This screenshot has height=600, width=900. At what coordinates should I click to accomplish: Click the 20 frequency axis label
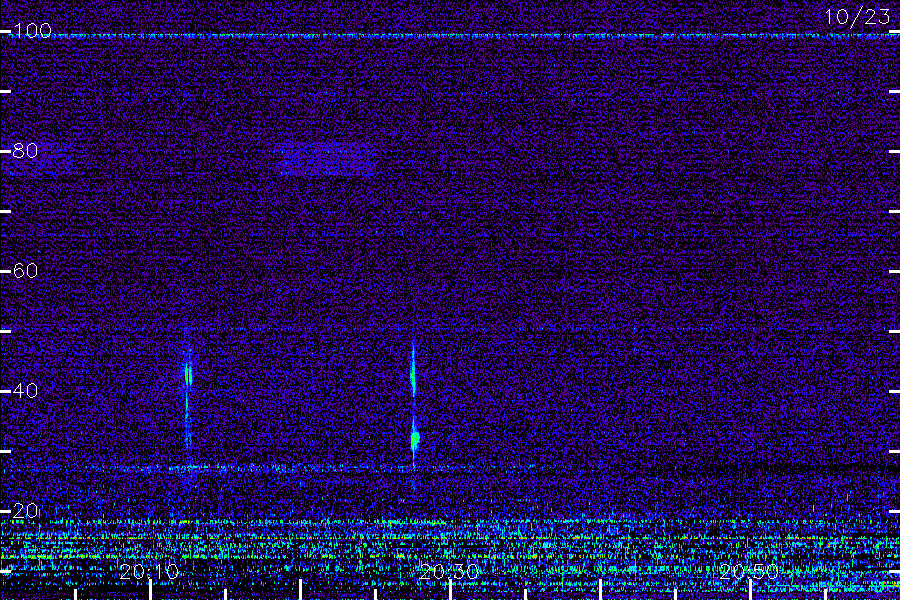[x=25, y=510]
